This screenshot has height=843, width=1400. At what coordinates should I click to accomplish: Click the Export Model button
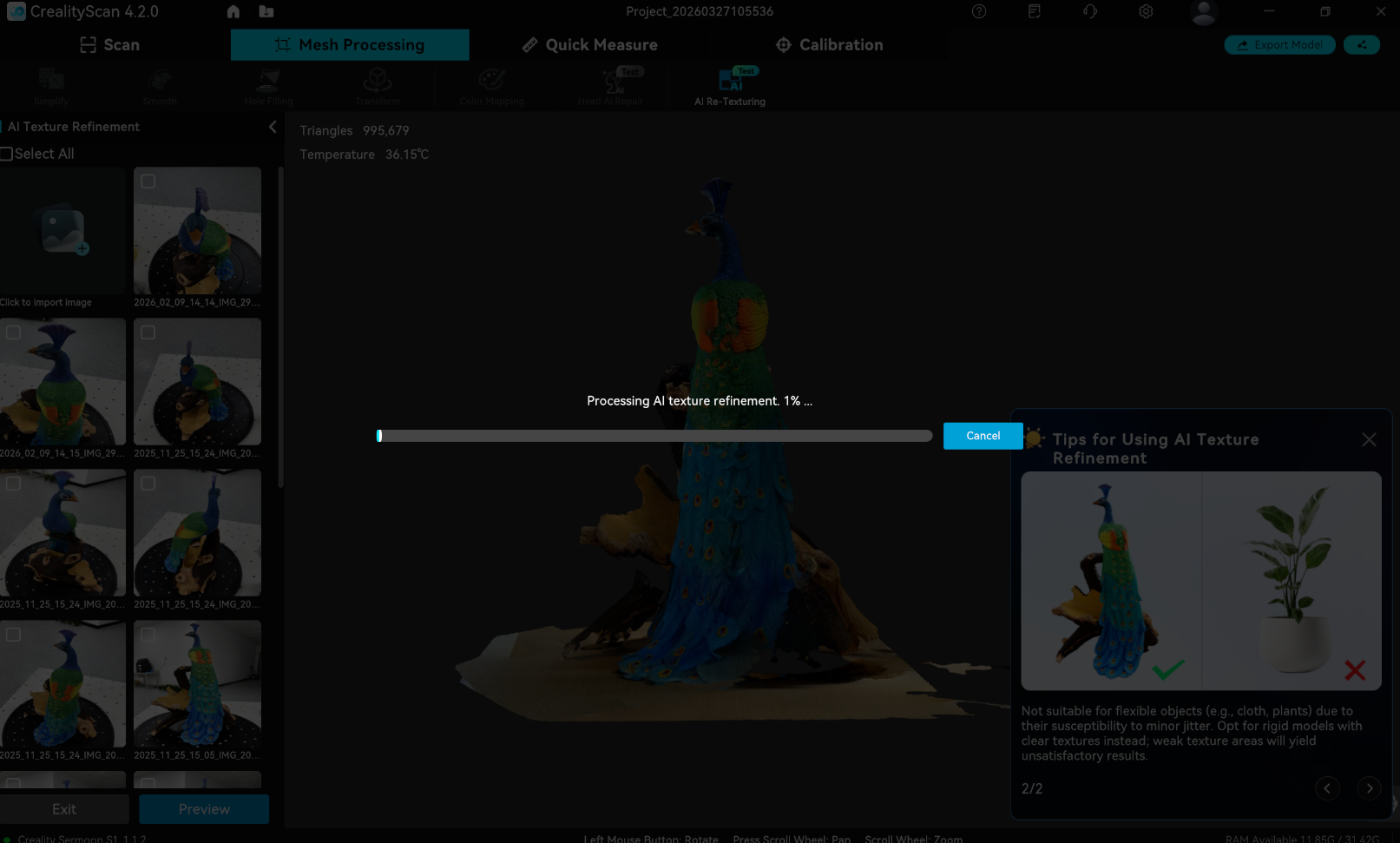1279,45
